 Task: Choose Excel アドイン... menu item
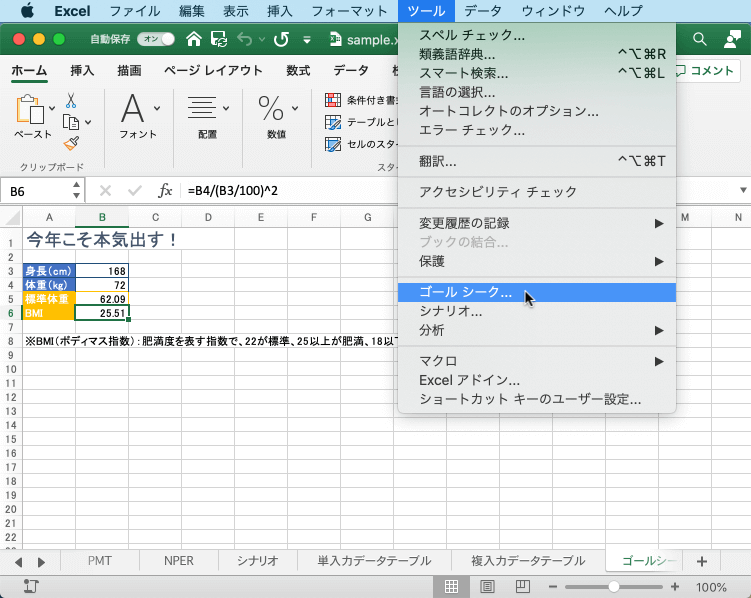(x=536, y=380)
